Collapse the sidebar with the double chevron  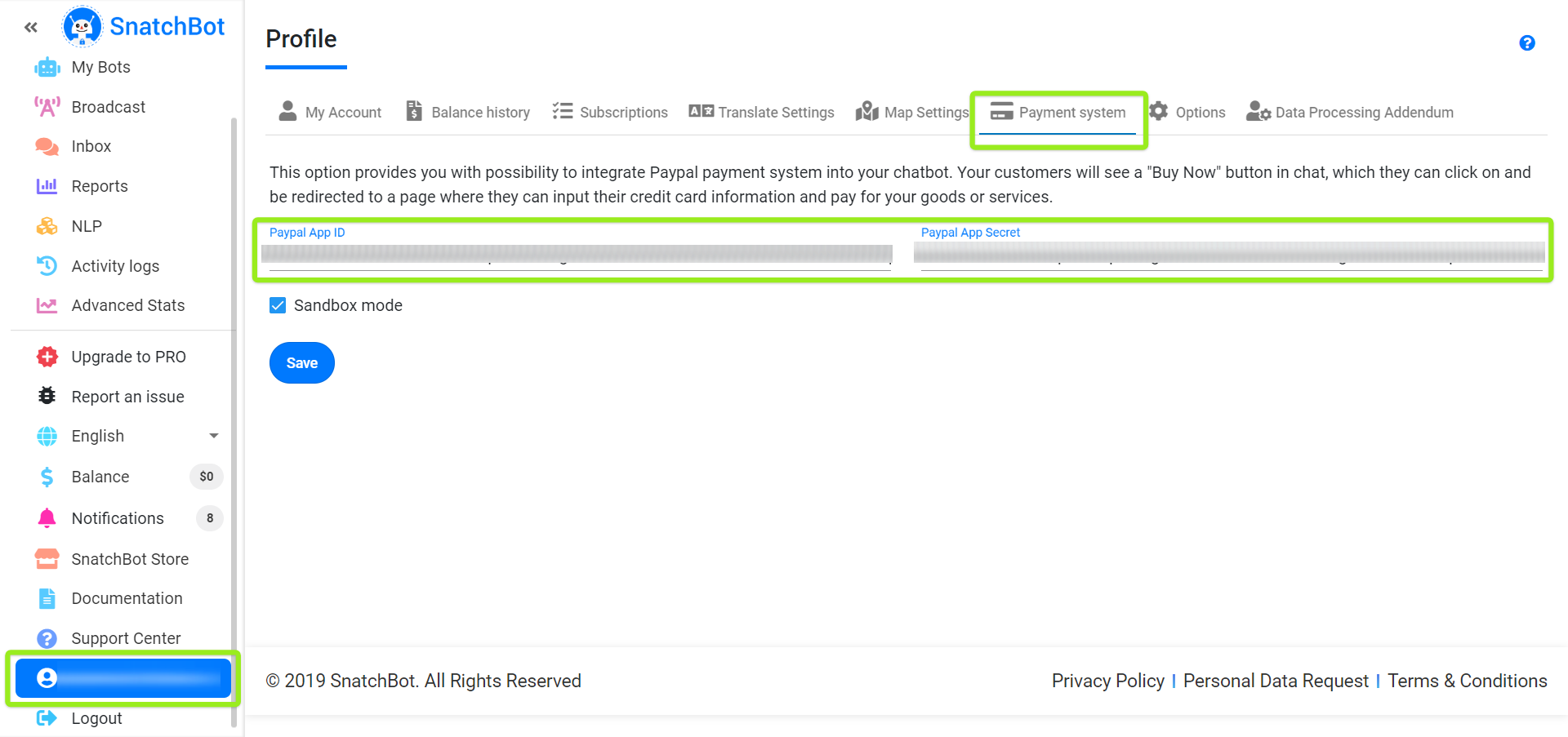31,28
